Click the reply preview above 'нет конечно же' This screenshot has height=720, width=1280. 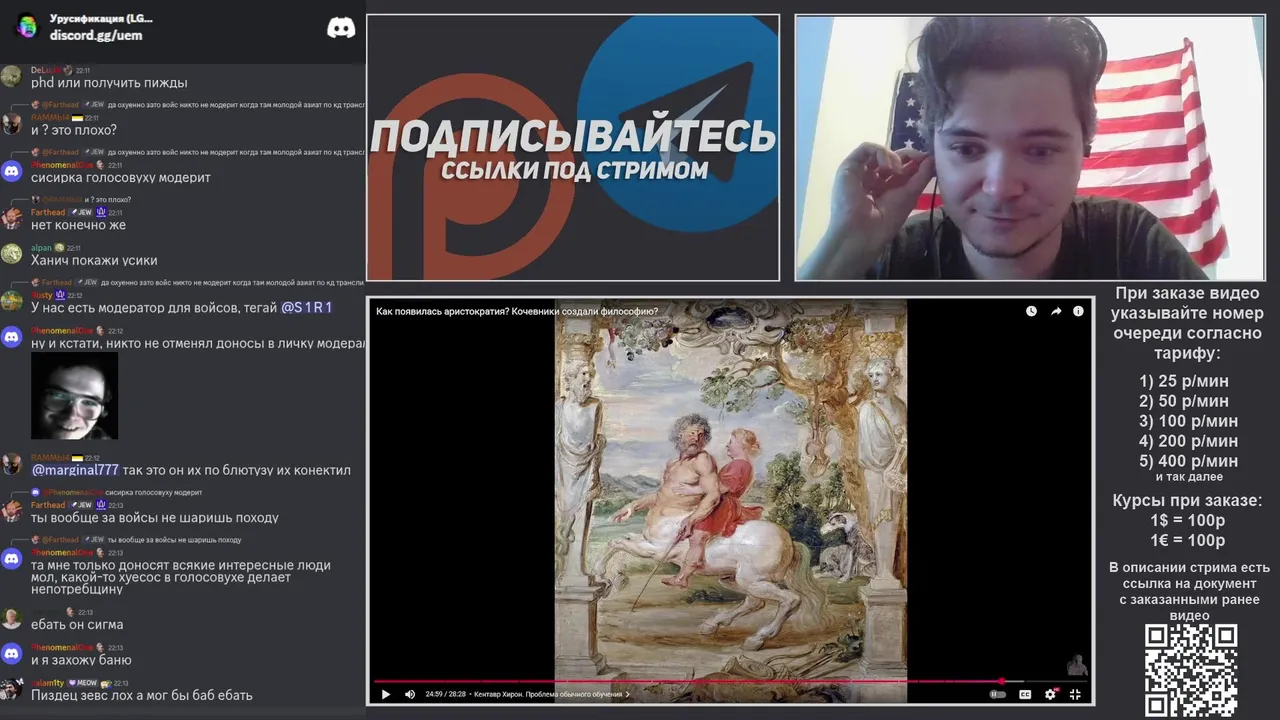click(x=86, y=199)
